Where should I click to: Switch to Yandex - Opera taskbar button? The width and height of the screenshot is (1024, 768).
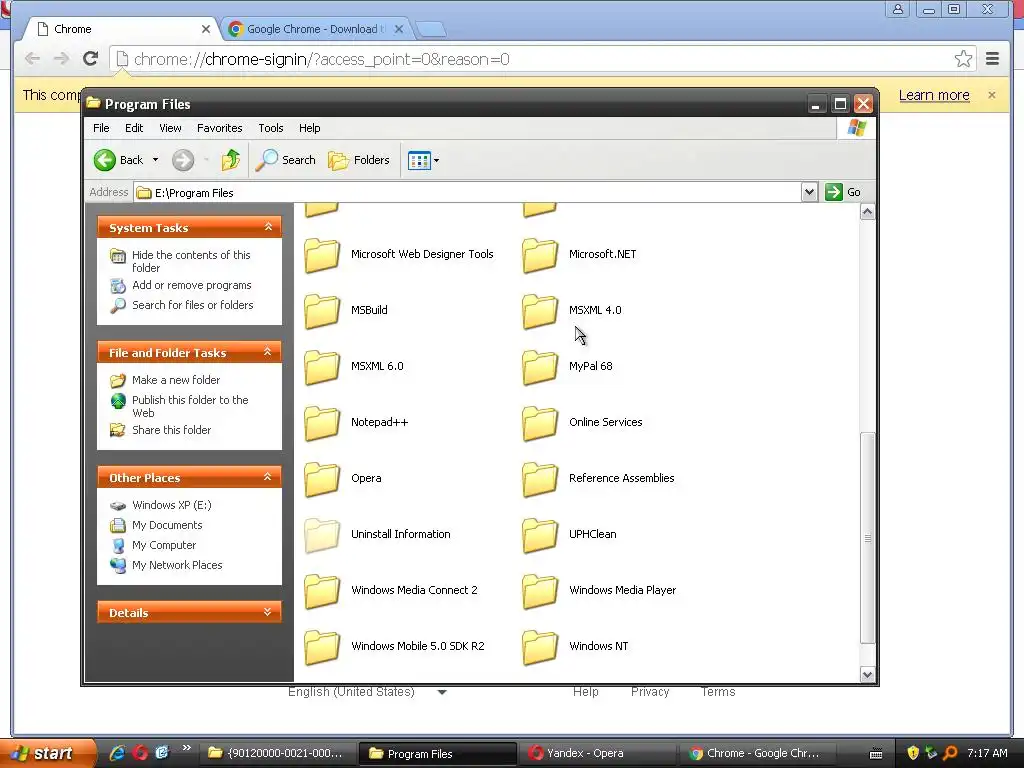[x=596, y=753]
